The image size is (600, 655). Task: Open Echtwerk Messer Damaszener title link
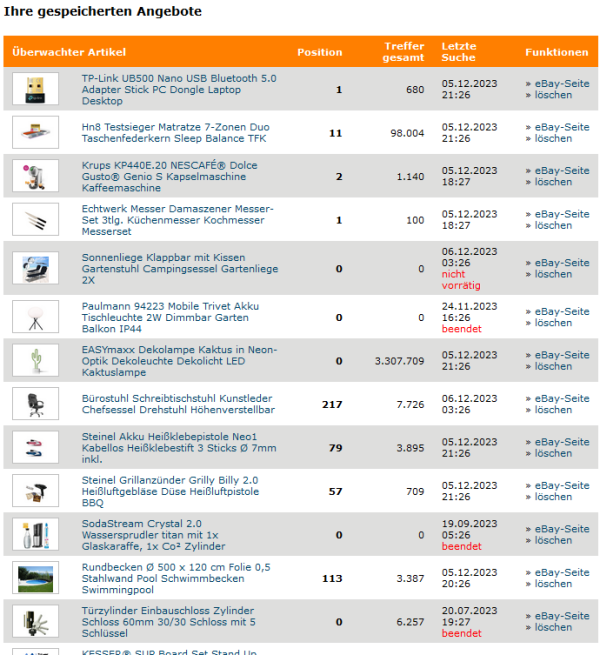[178, 220]
